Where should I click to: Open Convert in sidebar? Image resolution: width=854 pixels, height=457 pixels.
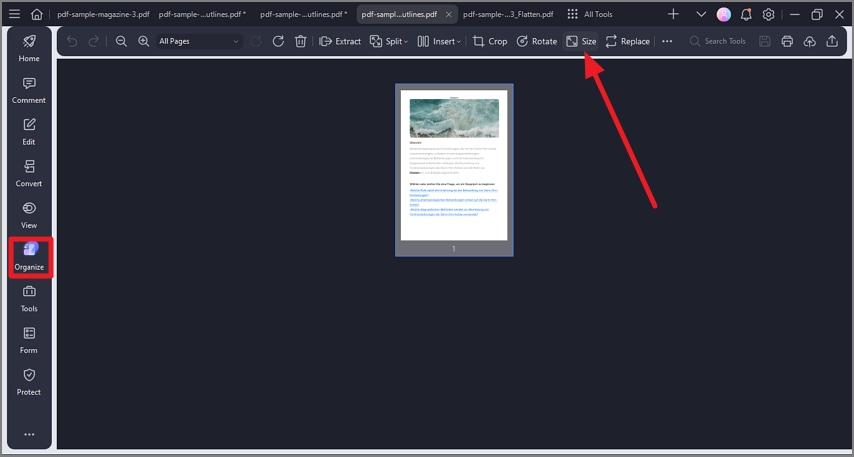point(29,173)
